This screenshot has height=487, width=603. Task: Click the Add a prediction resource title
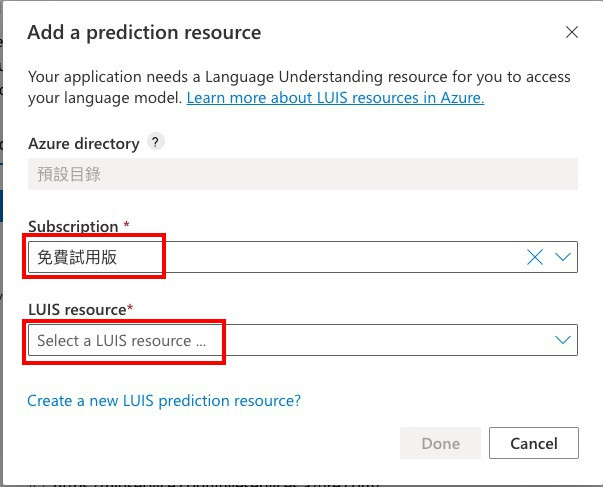tap(144, 33)
